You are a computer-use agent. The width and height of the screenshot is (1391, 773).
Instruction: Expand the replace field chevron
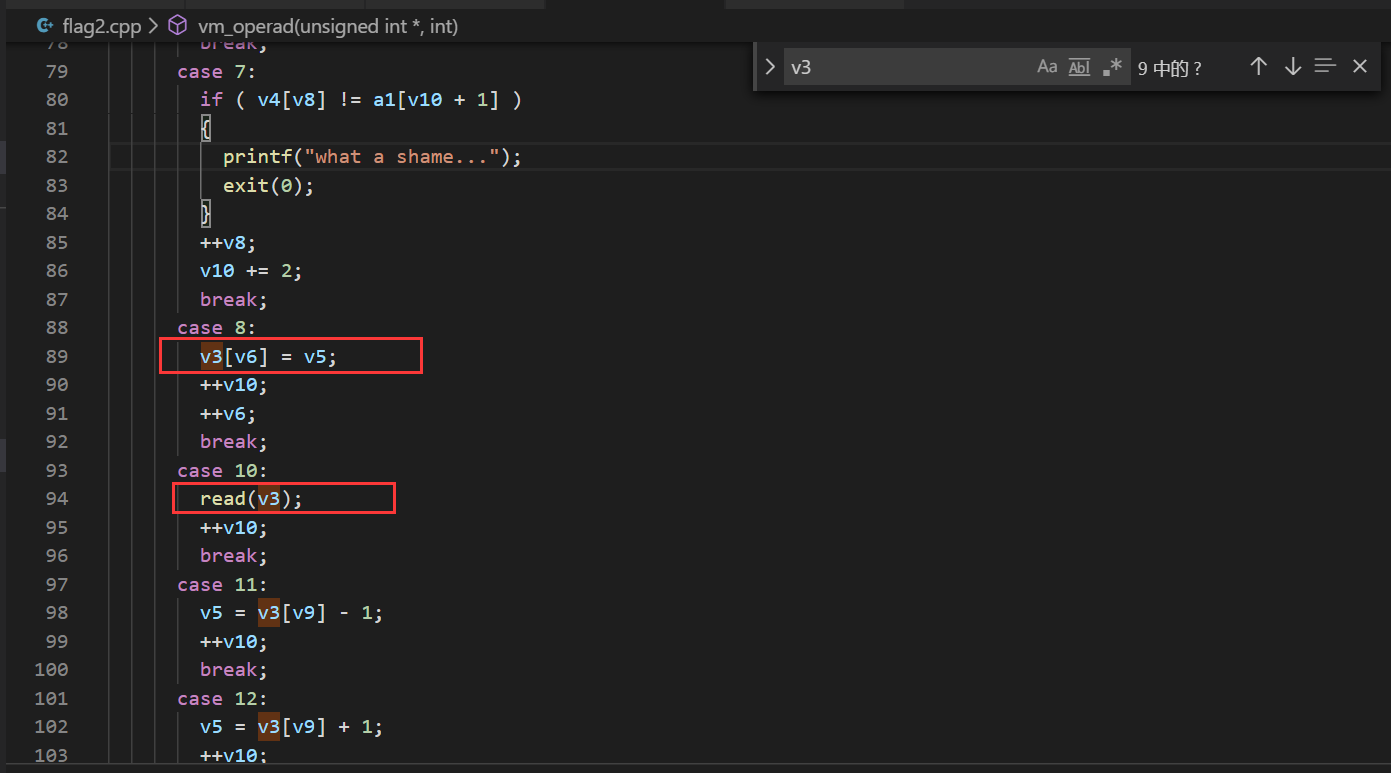pos(769,67)
